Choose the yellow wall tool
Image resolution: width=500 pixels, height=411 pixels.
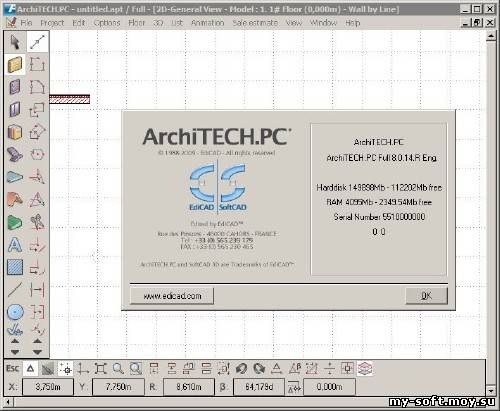pyautogui.click(x=15, y=64)
